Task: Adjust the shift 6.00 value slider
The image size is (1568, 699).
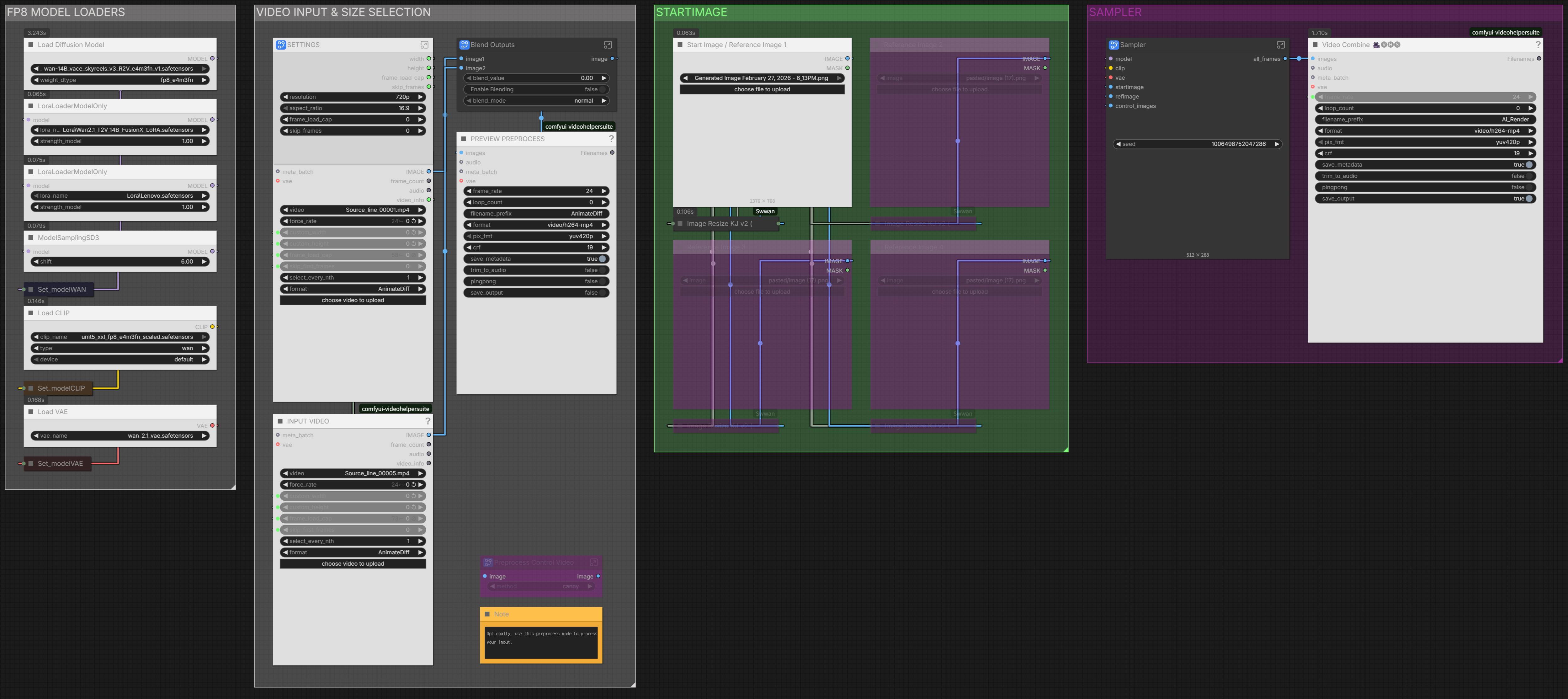Action: [x=120, y=262]
